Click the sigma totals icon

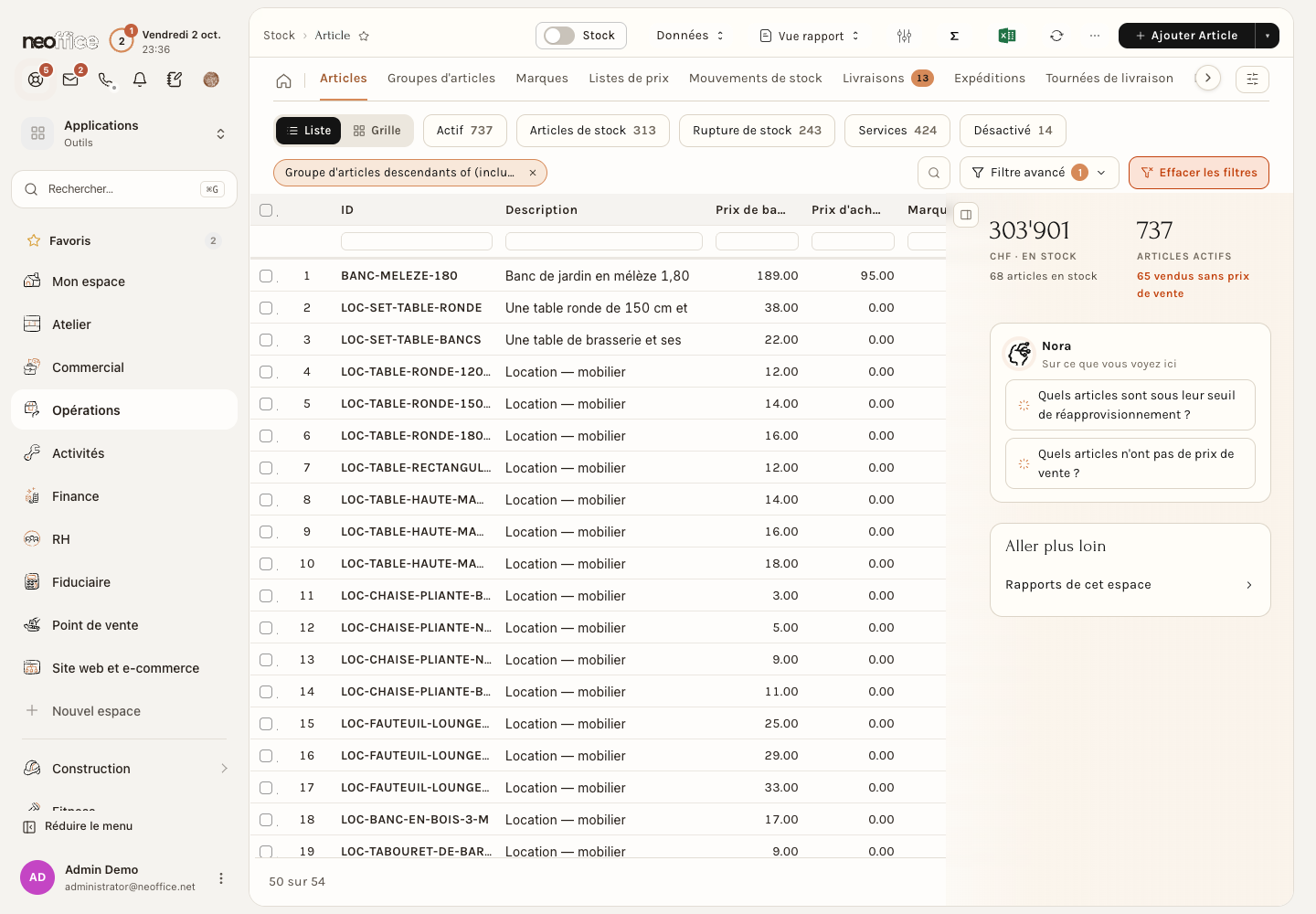954,36
